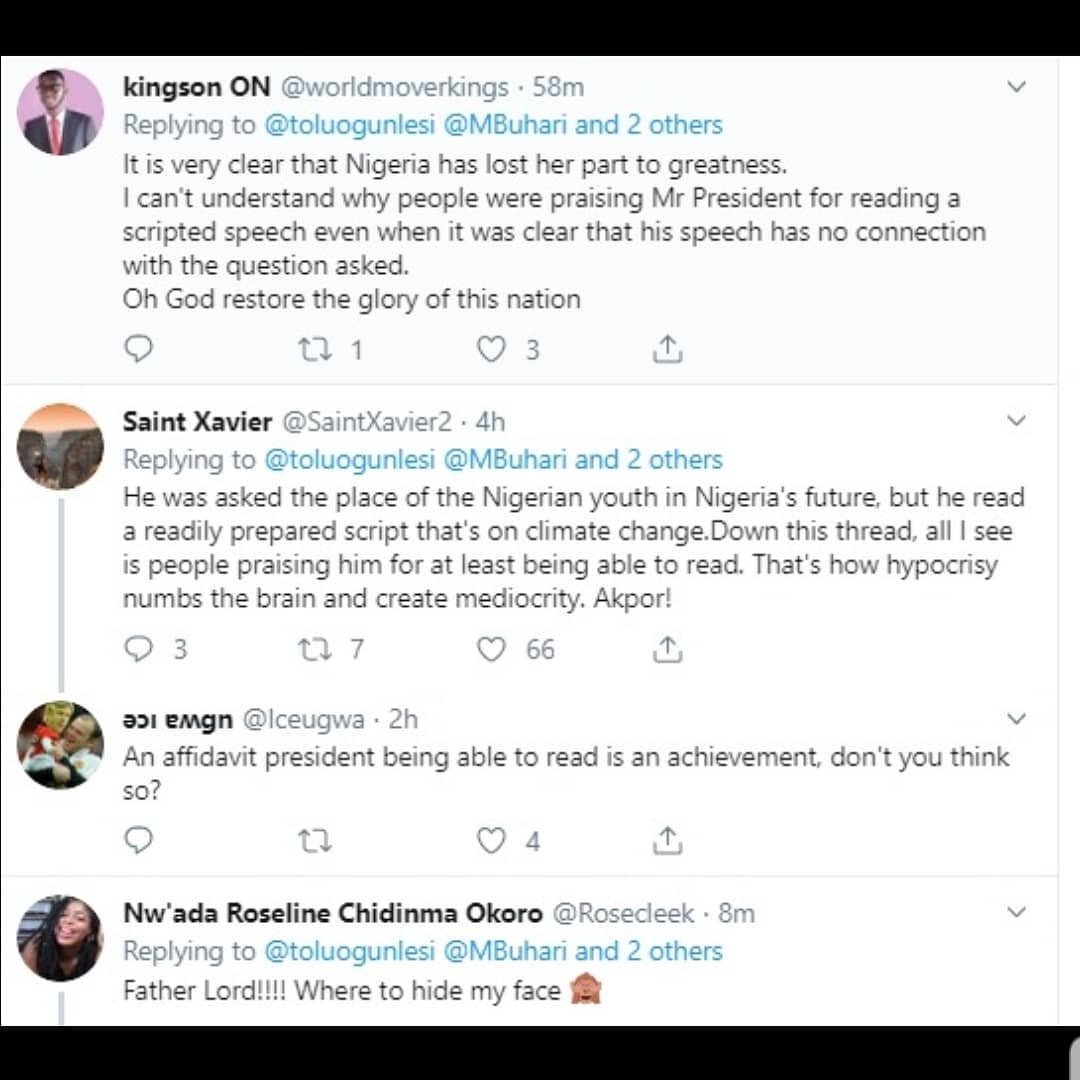Screen dimensions: 1080x1080
Task: Like Saint Xavier's tweet with 66 likes
Action: point(490,649)
